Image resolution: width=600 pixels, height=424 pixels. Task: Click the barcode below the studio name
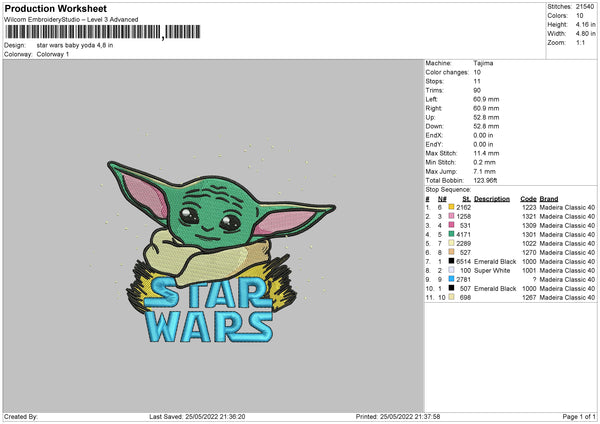point(103,32)
